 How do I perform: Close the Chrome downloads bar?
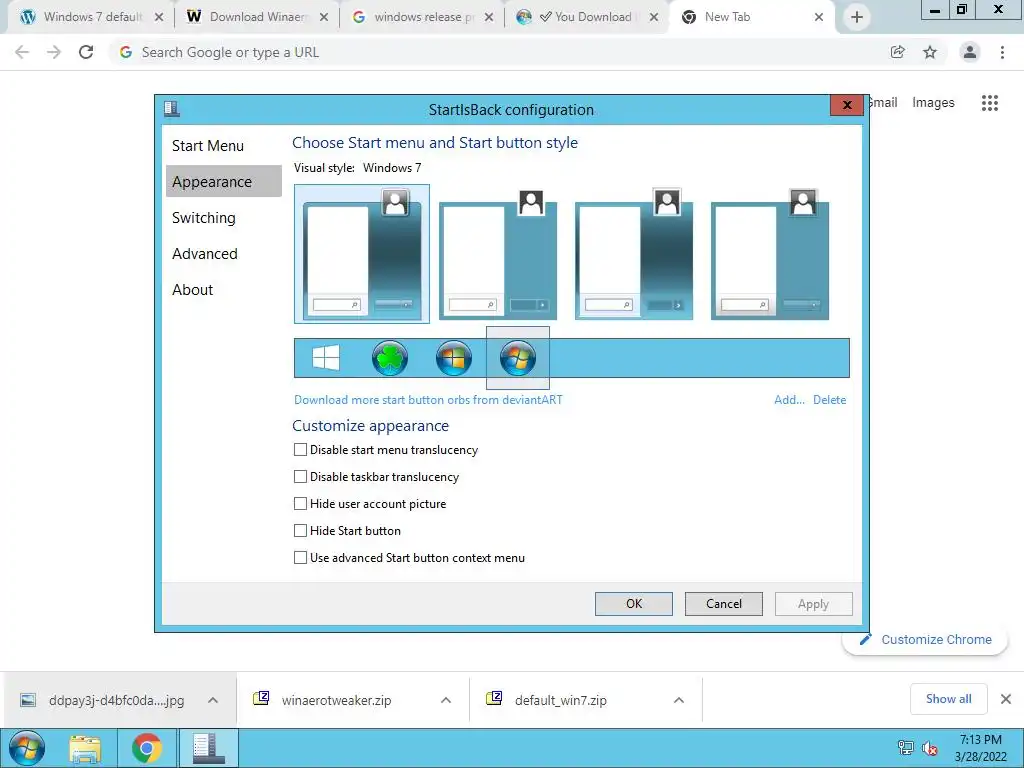pos(1006,699)
